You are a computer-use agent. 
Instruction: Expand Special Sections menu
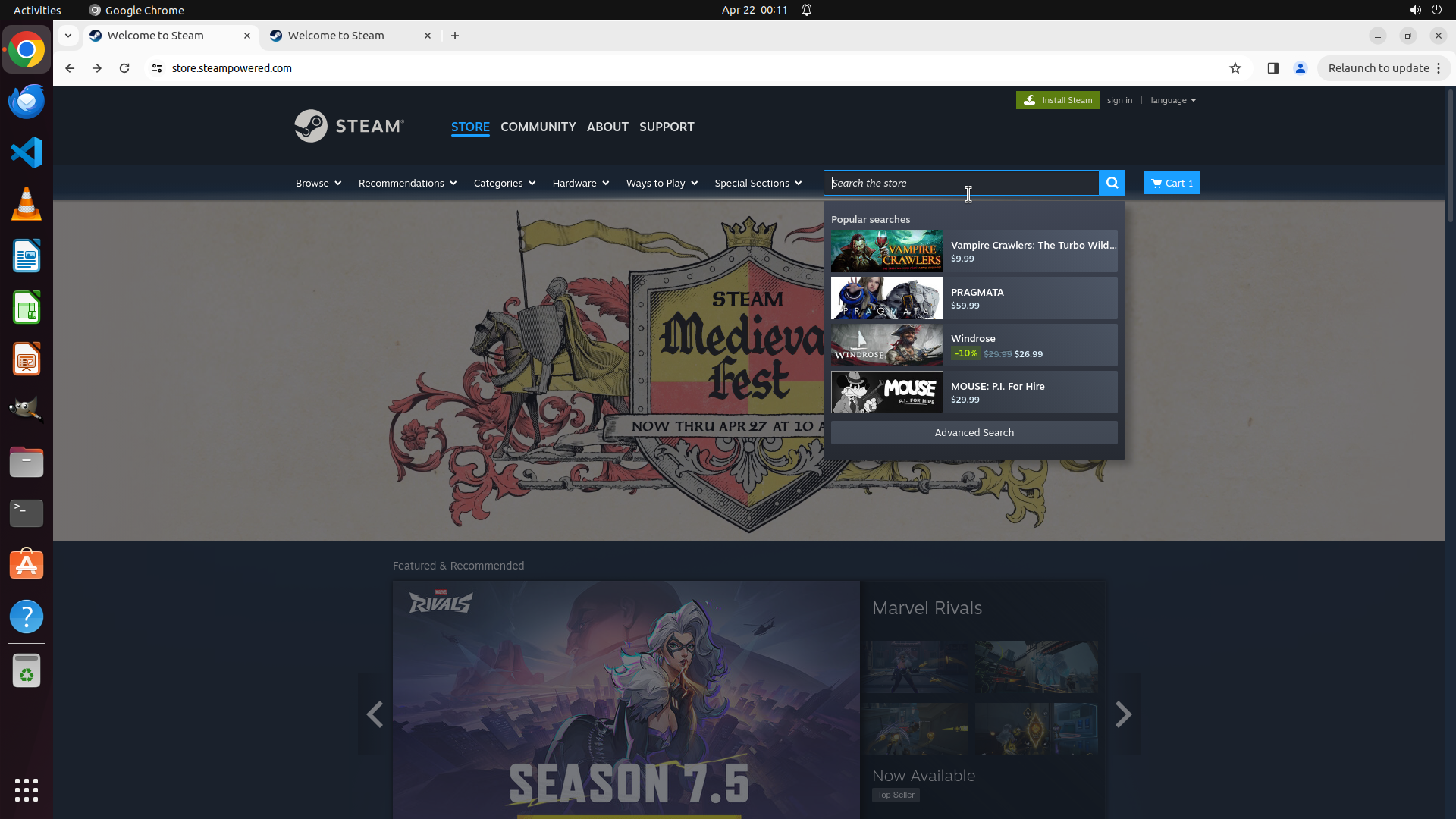click(x=757, y=183)
